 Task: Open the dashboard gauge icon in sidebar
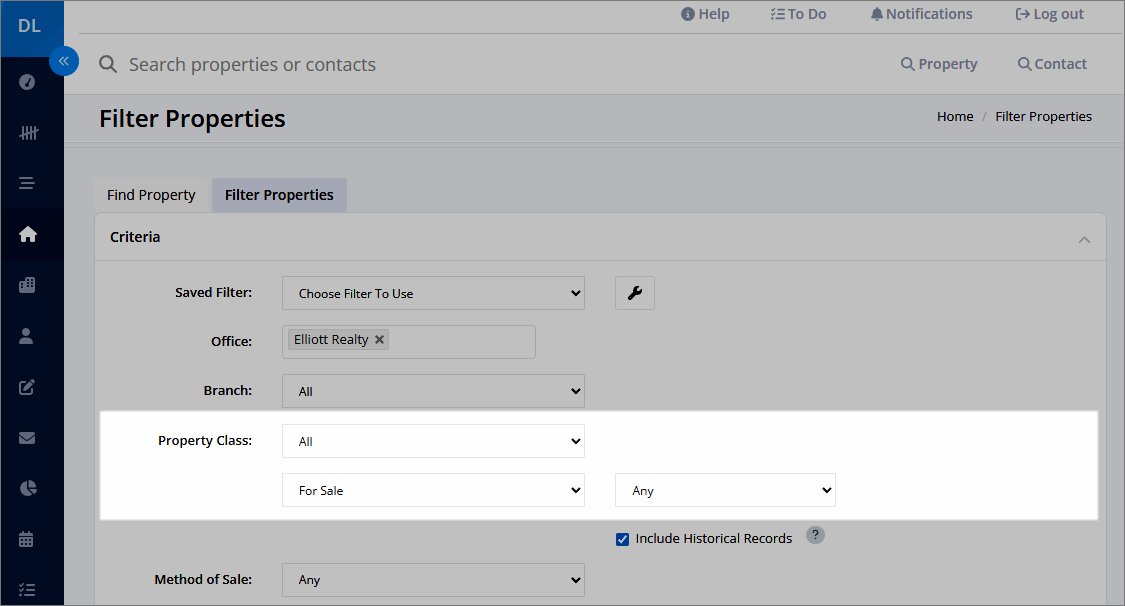coord(27,82)
